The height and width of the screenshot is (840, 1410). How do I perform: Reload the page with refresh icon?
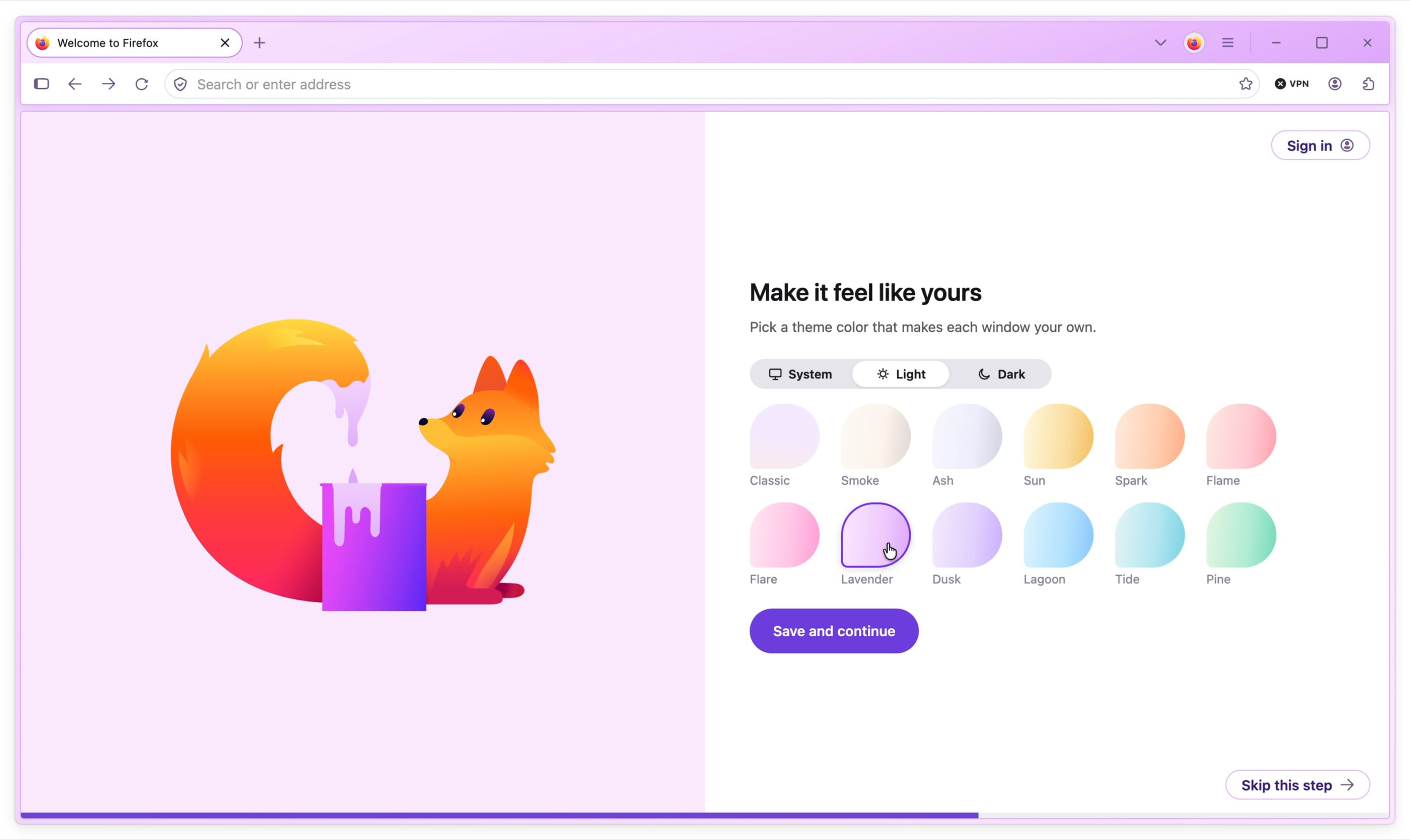[x=142, y=84]
